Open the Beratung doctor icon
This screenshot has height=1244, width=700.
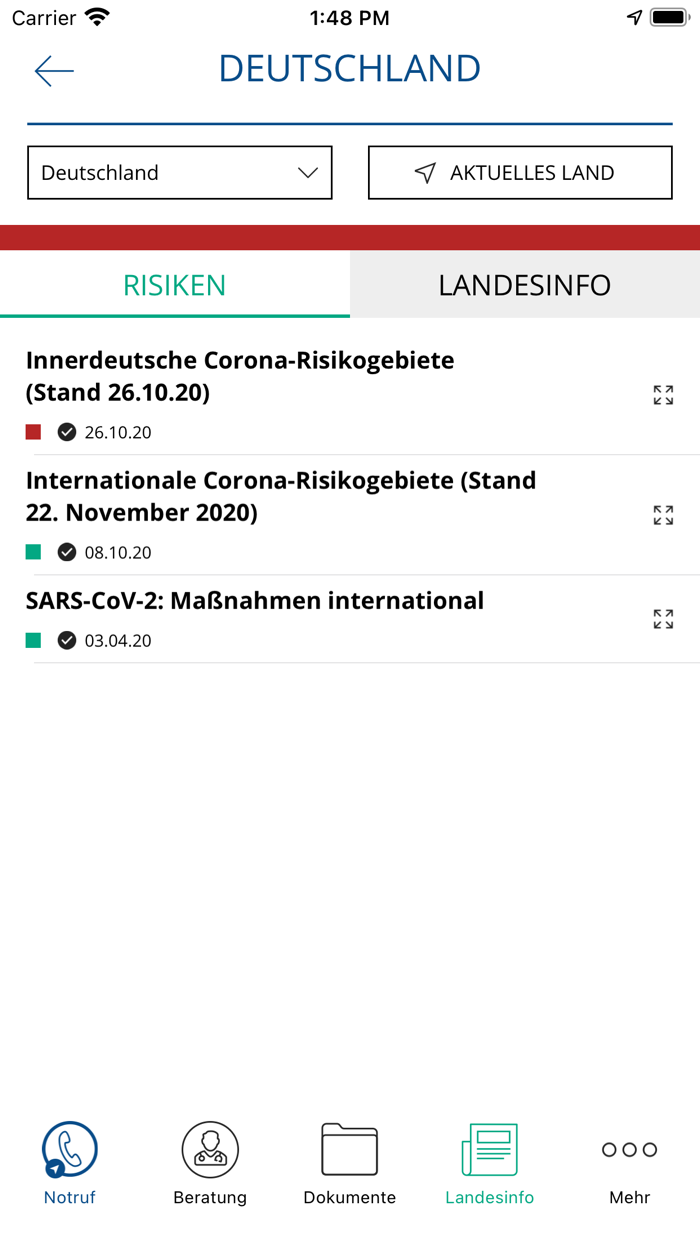coord(210,1150)
